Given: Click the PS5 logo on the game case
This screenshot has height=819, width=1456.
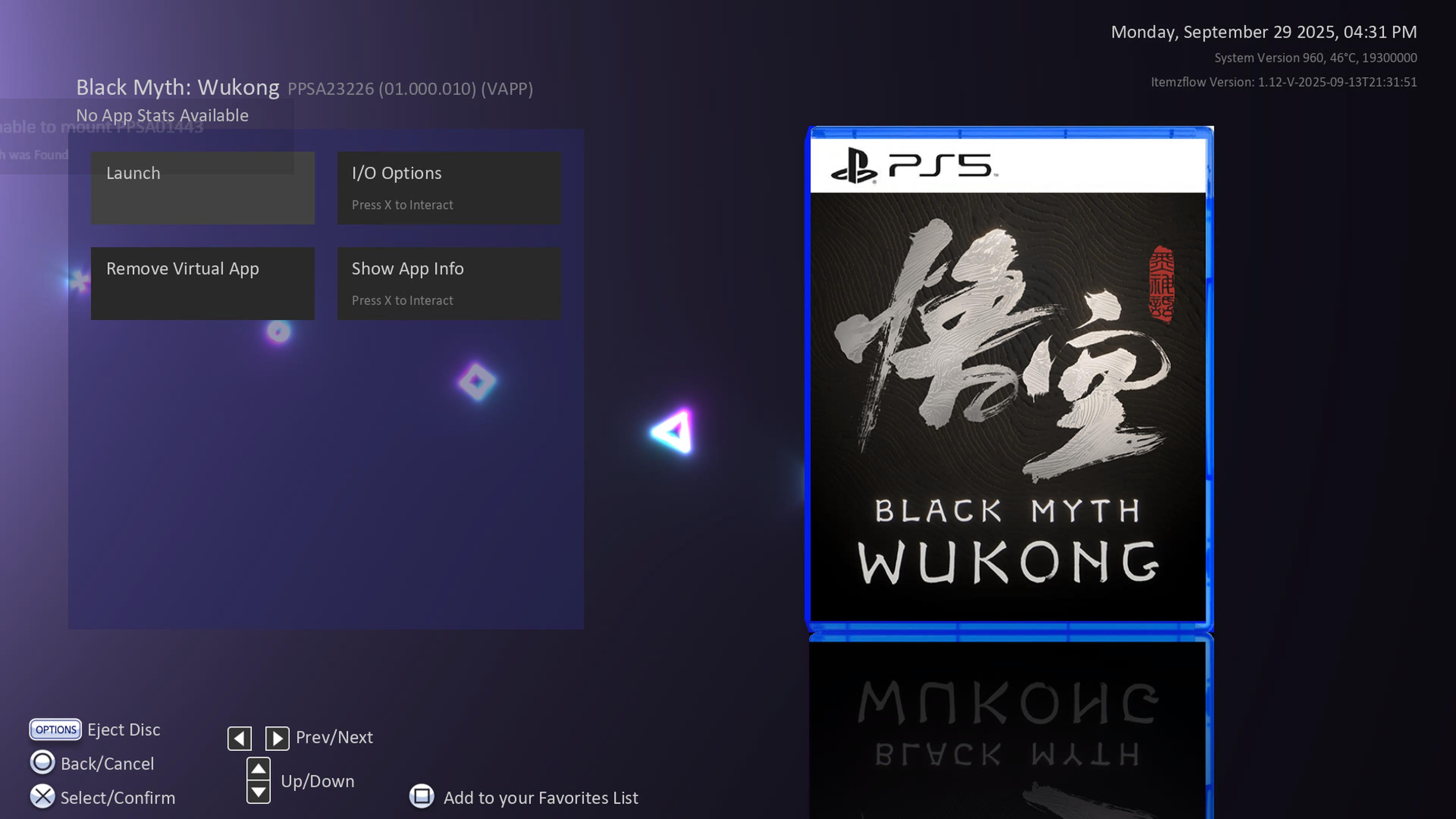Looking at the screenshot, I should [913, 166].
